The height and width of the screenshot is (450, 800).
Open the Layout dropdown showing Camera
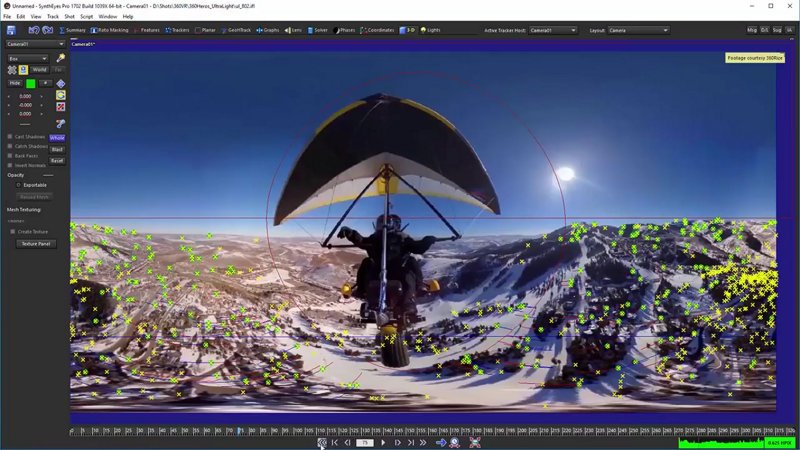638,30
